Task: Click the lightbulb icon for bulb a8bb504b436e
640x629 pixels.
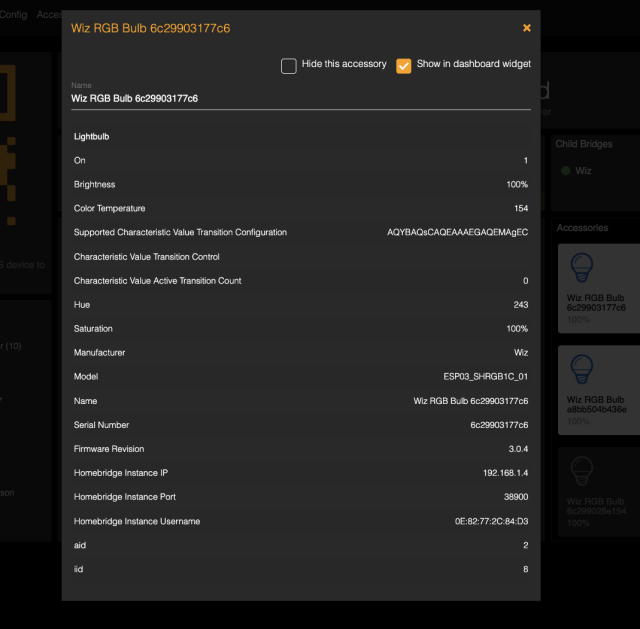Action: (581, 369)
